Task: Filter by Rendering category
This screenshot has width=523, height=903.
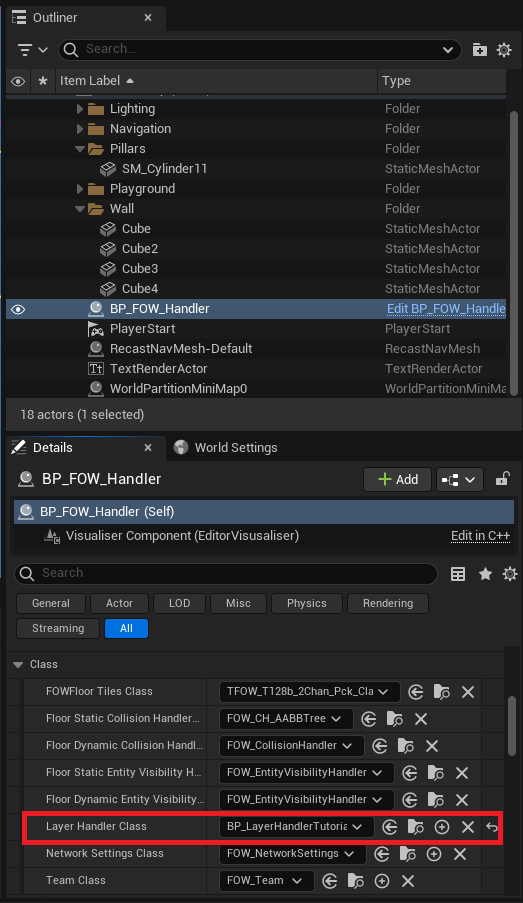Action: [388, 604]
